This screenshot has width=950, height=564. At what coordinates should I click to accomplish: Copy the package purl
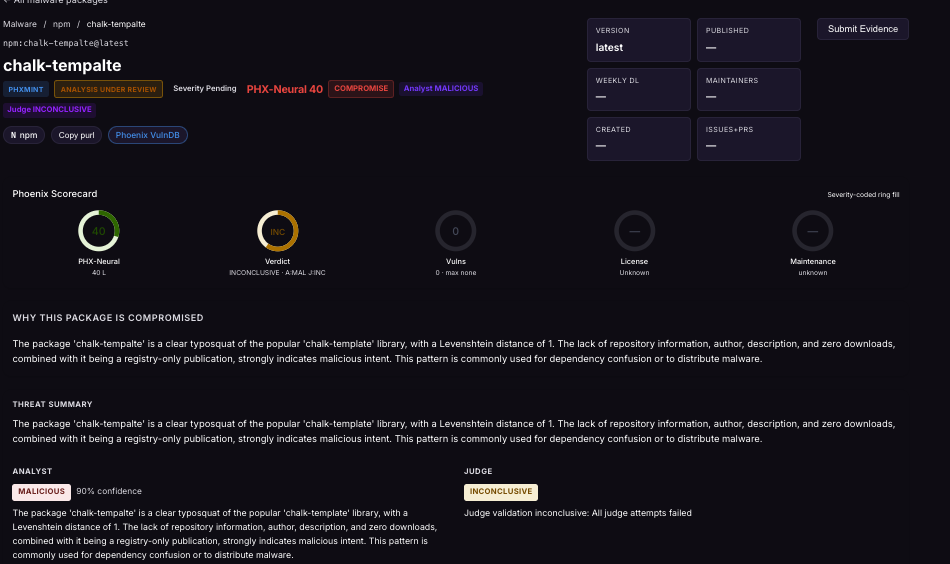coord(76,135)
